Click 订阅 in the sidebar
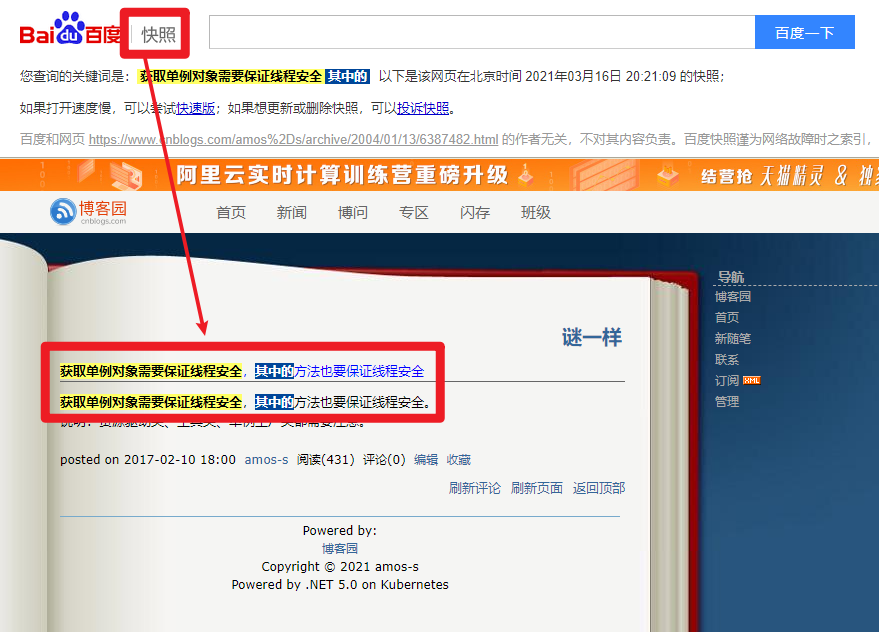This screenshot has height=632, width=879. pos(727,381)
